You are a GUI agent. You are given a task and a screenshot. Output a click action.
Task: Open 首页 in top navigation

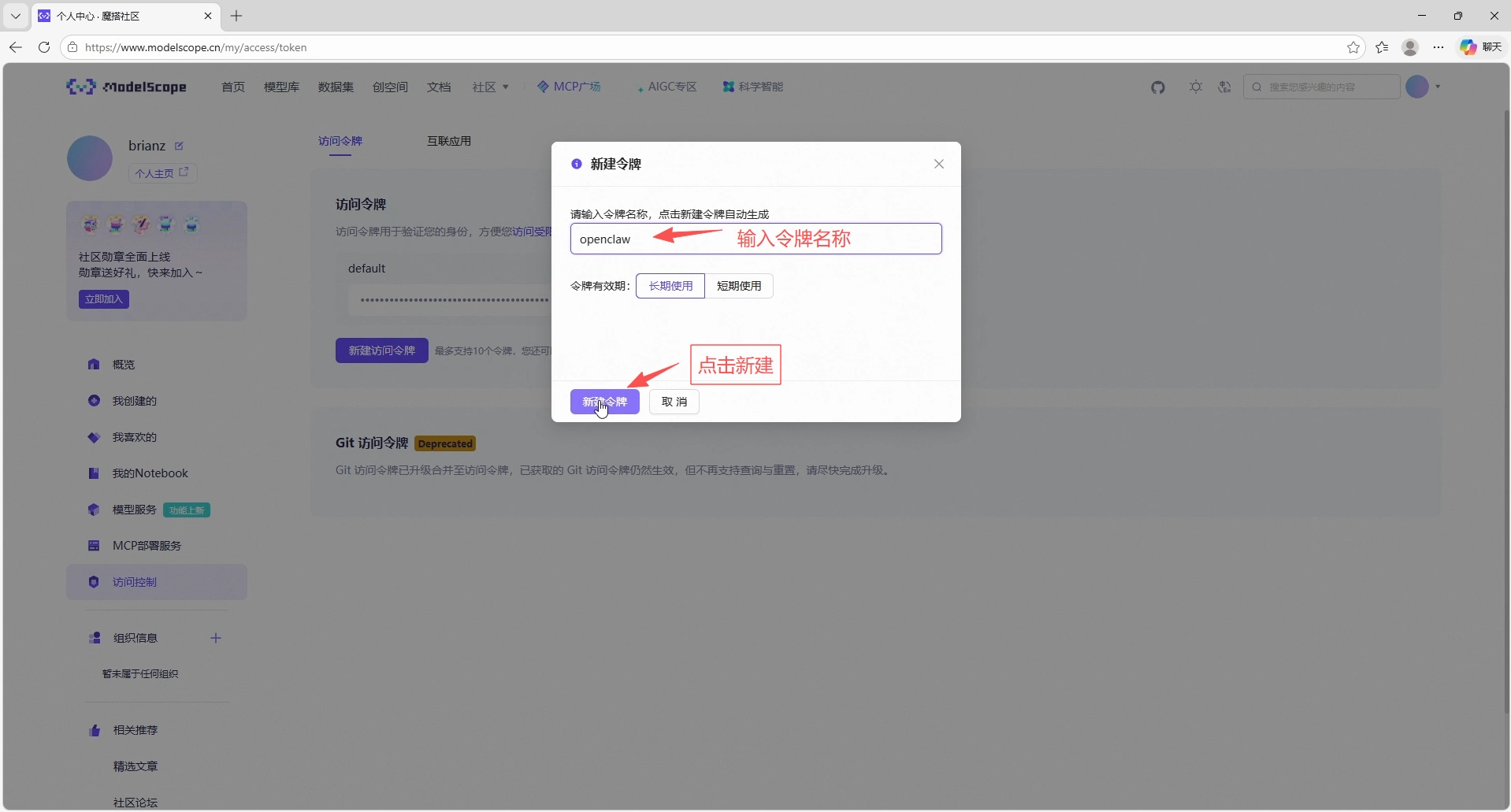[233, 87]
